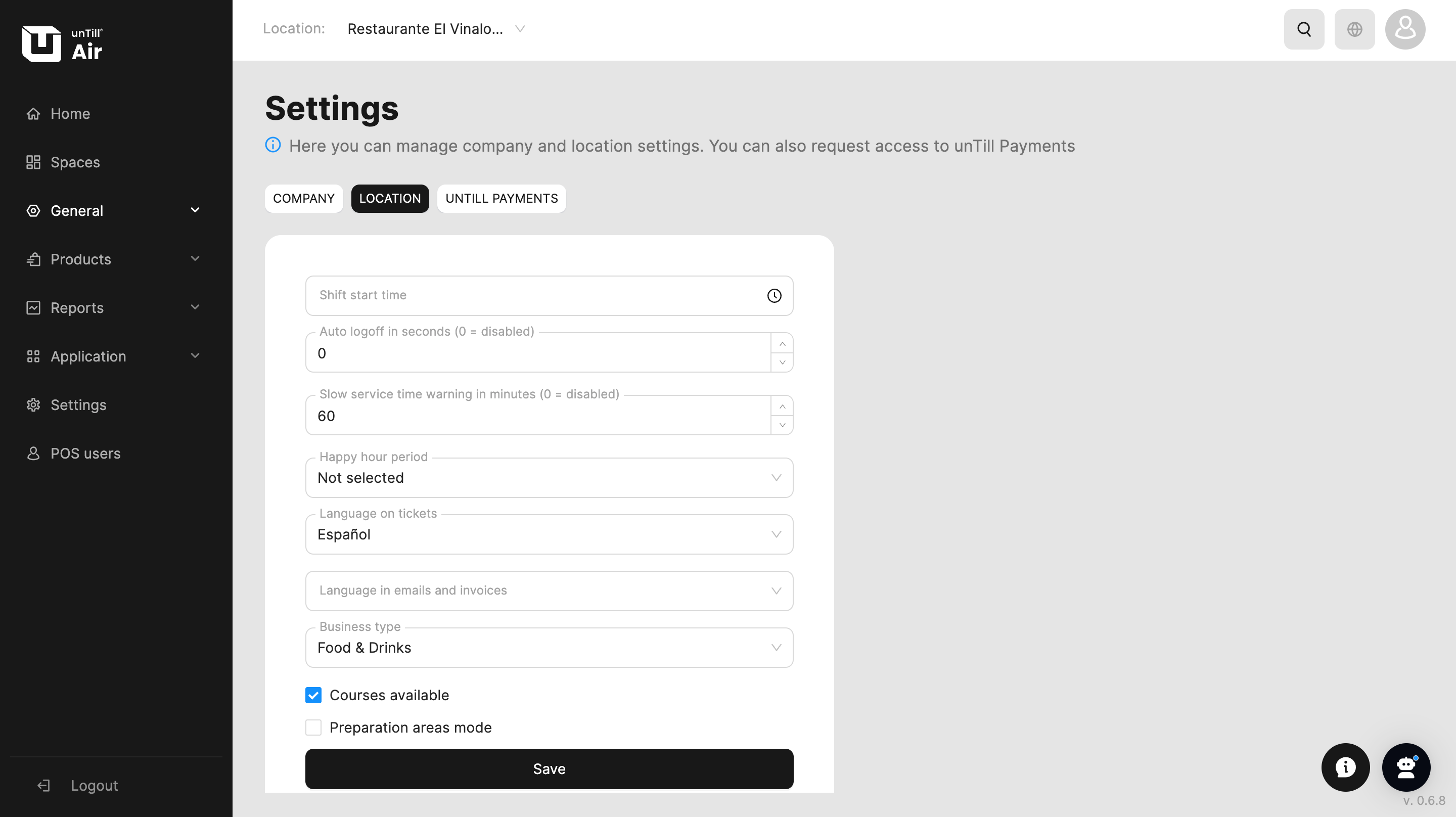Decrease Slow service time warning value
This screenshot has height=817, width=1456.
(x=782, y=425)
